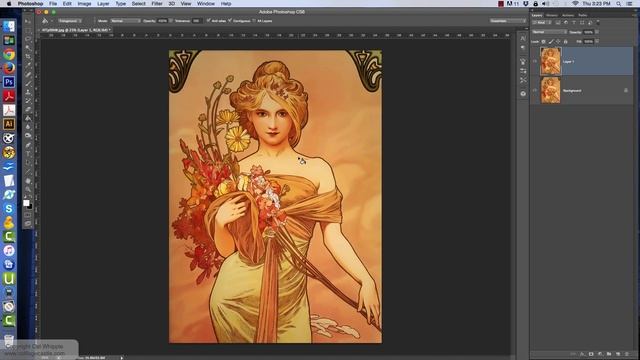Viewport: 640px width, 360px height.
Task: Toggle the Contiguous checkbox
Action: click(x=230, y=20)
